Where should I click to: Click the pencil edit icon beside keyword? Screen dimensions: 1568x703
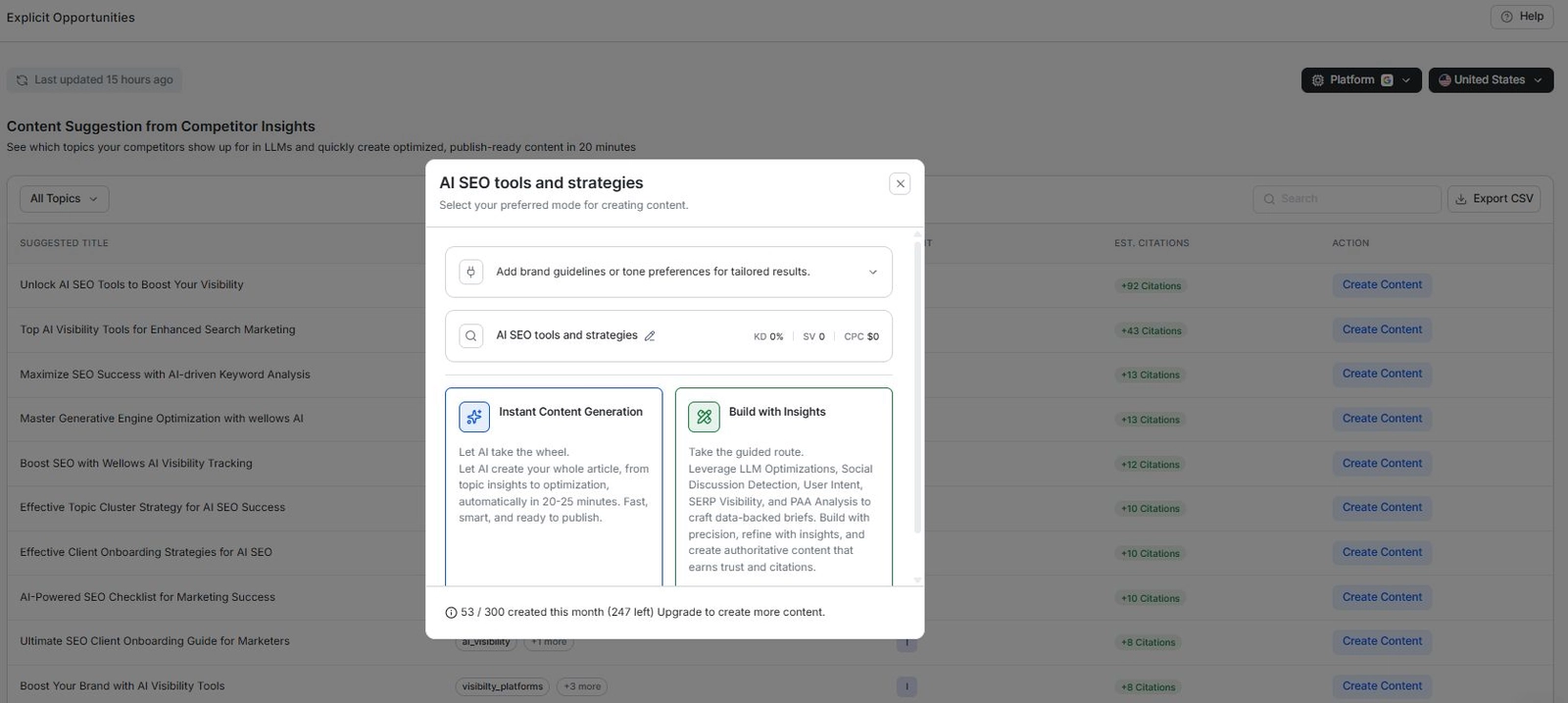click(649, 335)
